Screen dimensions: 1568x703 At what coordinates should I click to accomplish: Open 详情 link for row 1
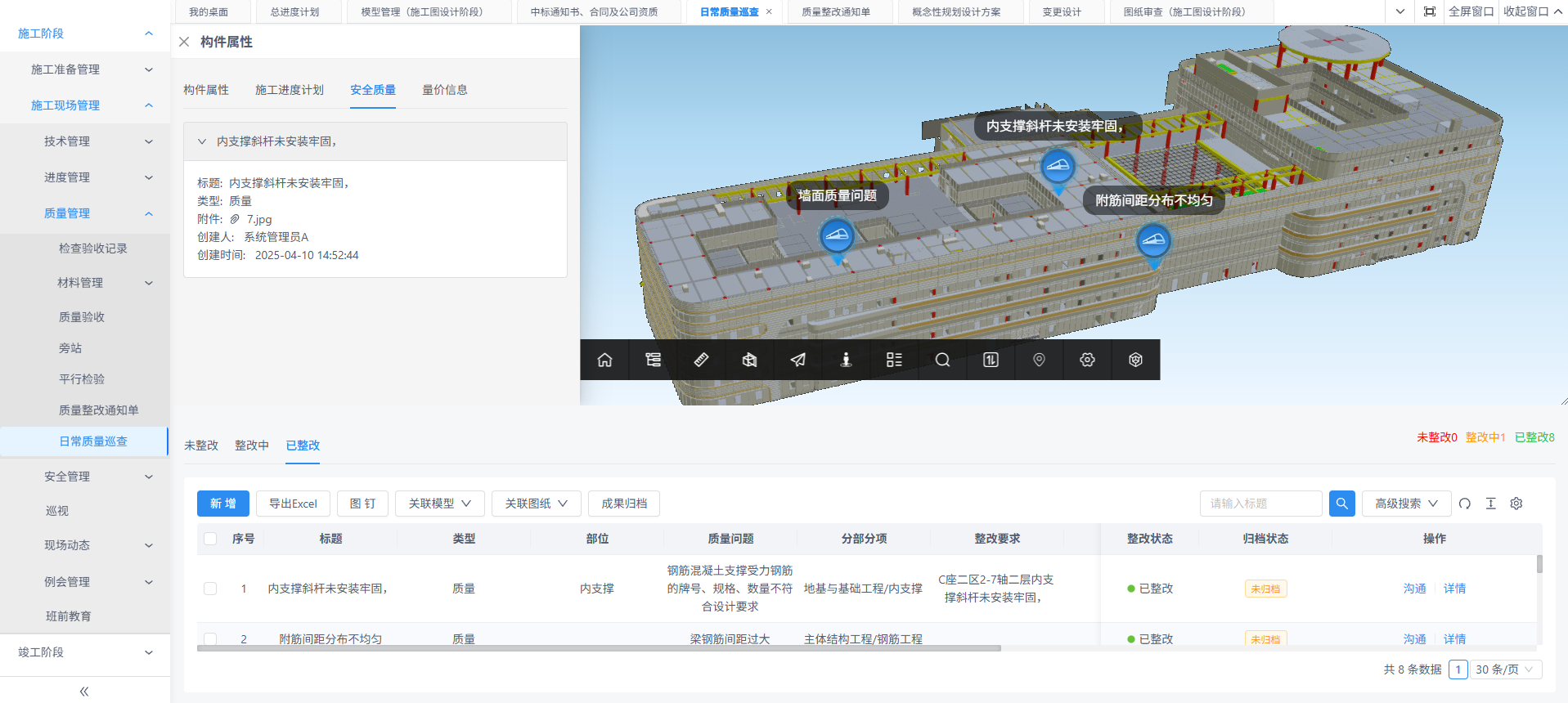coord(1454,589)
